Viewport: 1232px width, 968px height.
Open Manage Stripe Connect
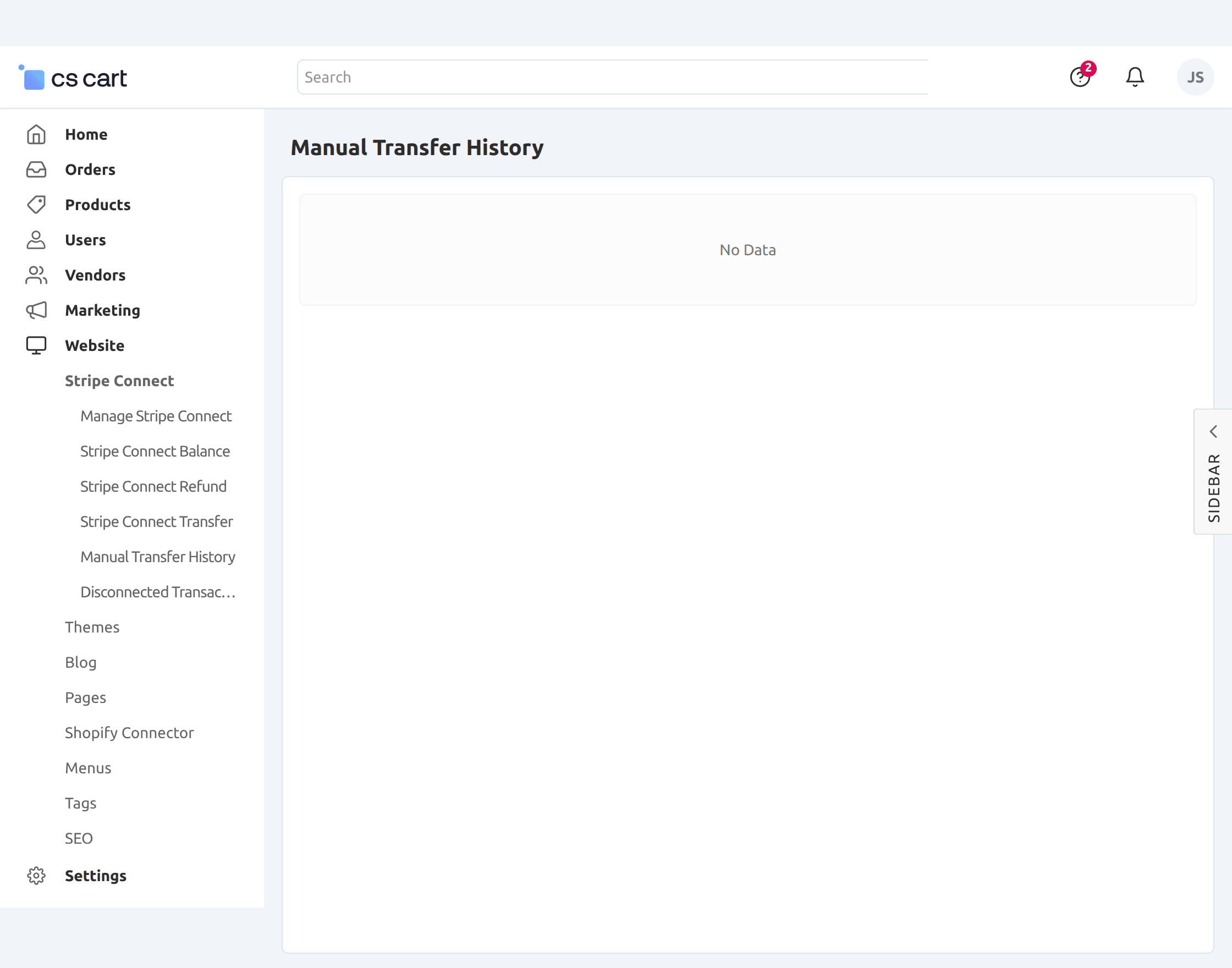pos(156,416)
